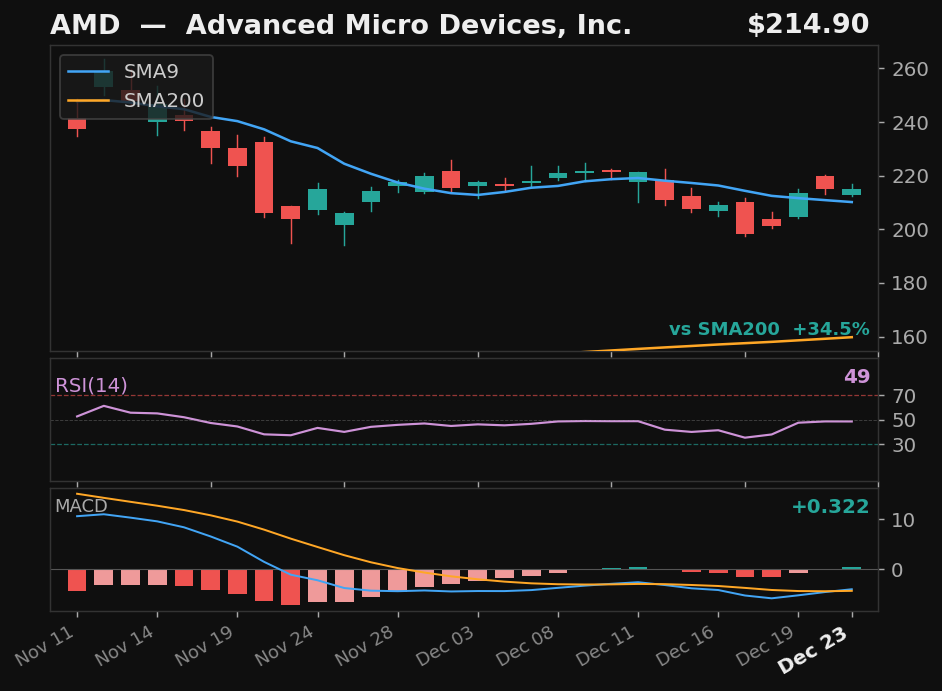Image resolution: width=942 pixels, height=691 pixels.
Task: Select the SMA200 legend entry
Action: tap(136, 100)
